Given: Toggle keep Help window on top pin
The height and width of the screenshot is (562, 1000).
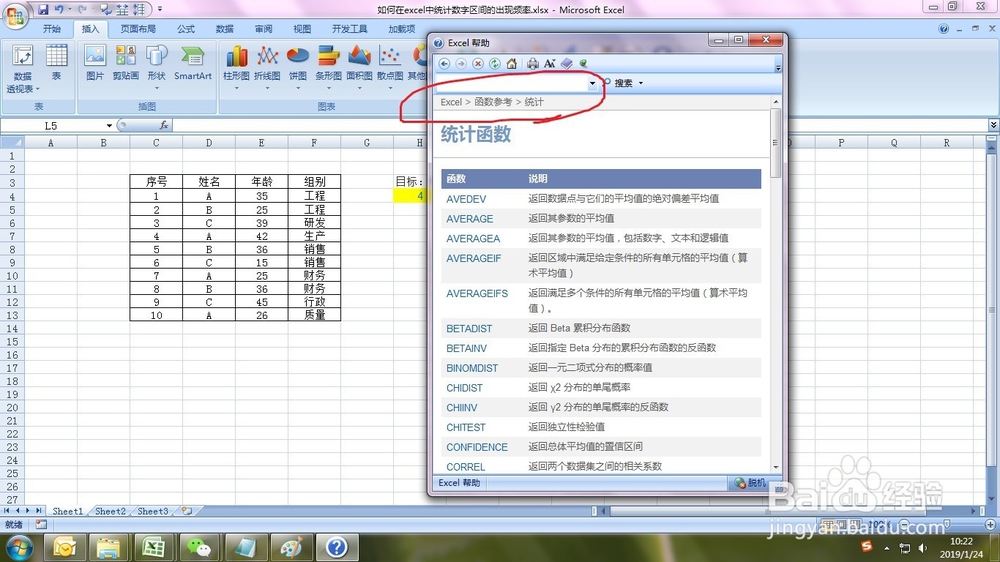Looking at the screenshot, I should tap(583, 64).
